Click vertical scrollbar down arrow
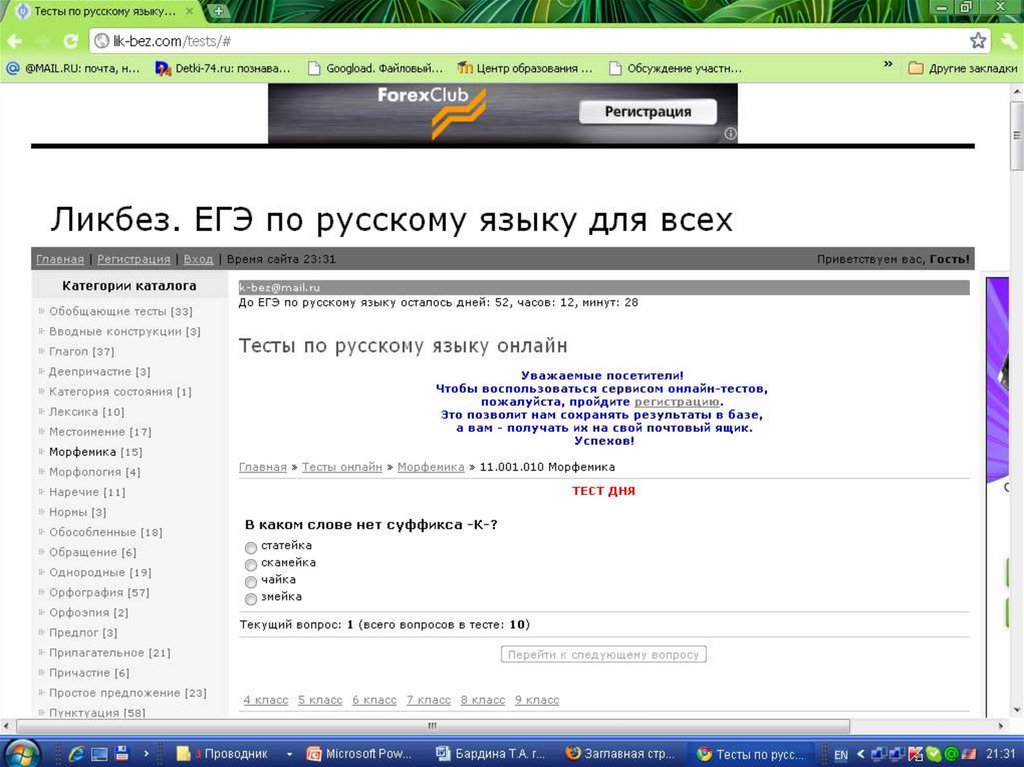This screenshot has width=1024, height=767. [x=1016, y=709]
